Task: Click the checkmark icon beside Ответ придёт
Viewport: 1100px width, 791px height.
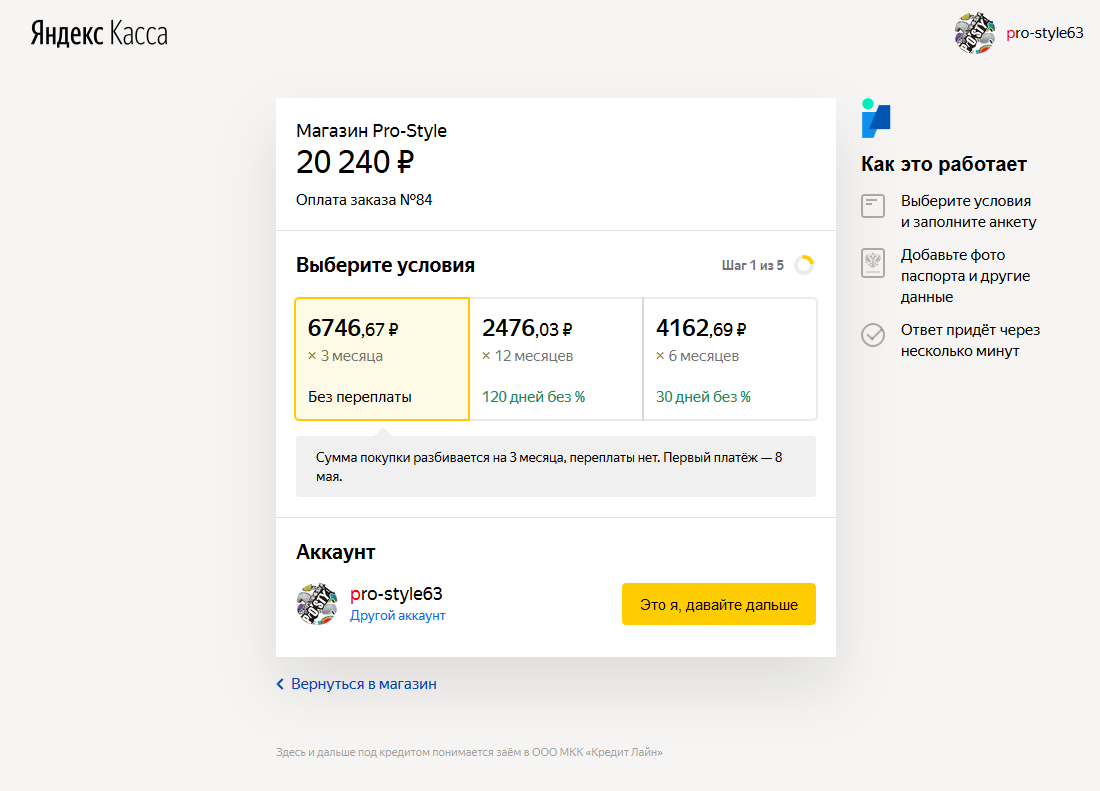Action: 873,335
